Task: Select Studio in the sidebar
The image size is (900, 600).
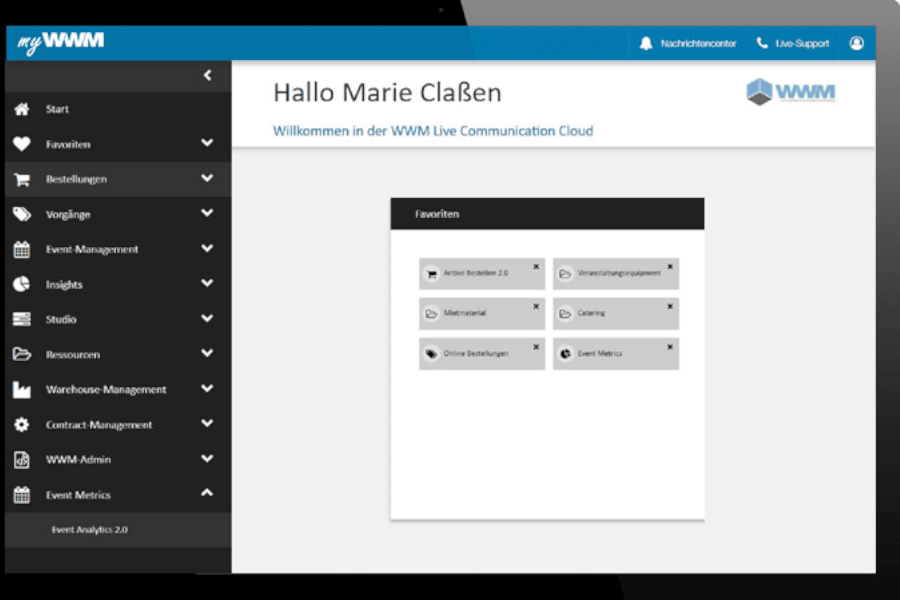Action: [x=118, y=319]
